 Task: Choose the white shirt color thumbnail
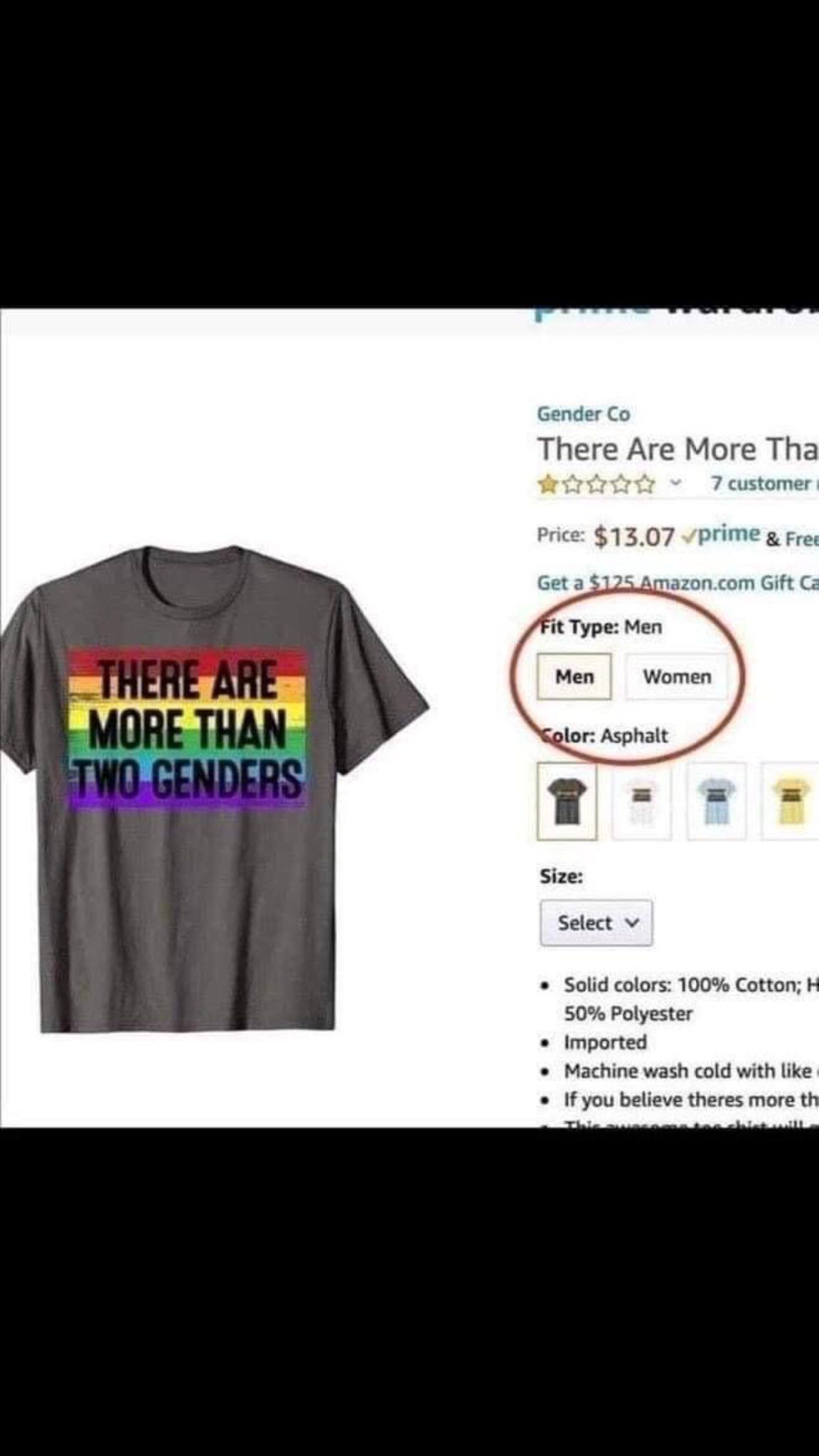[641, 801]
